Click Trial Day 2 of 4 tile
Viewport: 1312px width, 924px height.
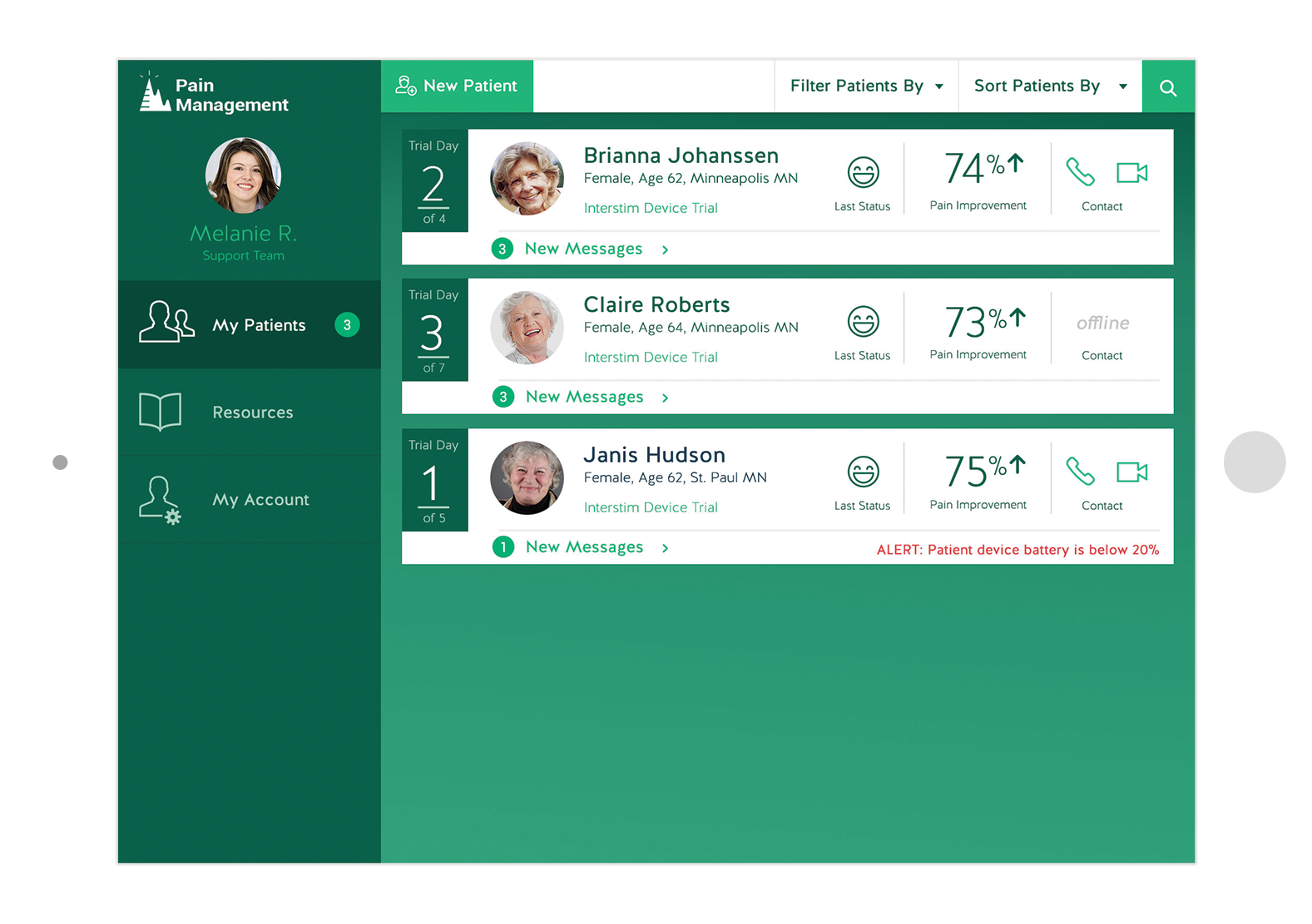point(434,180)
